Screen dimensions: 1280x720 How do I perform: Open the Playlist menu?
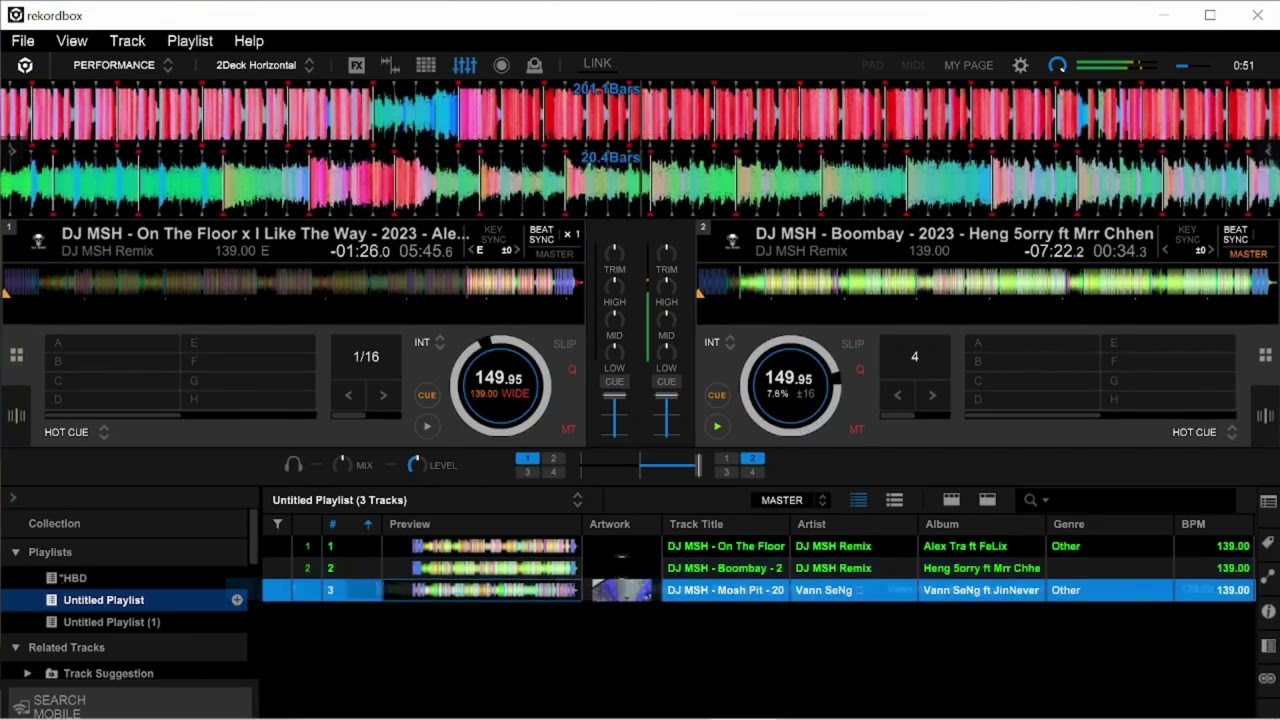pyautogui.click(x=190, y=41)
